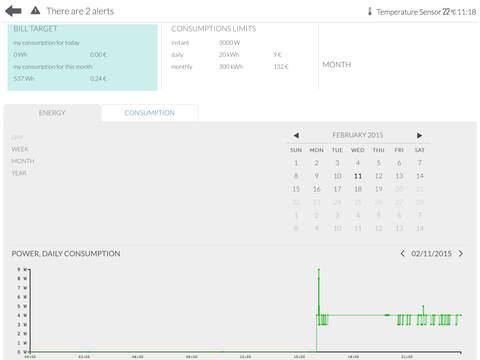
Task: Open the There are 2 alerts message
Action: click(80, 11)
